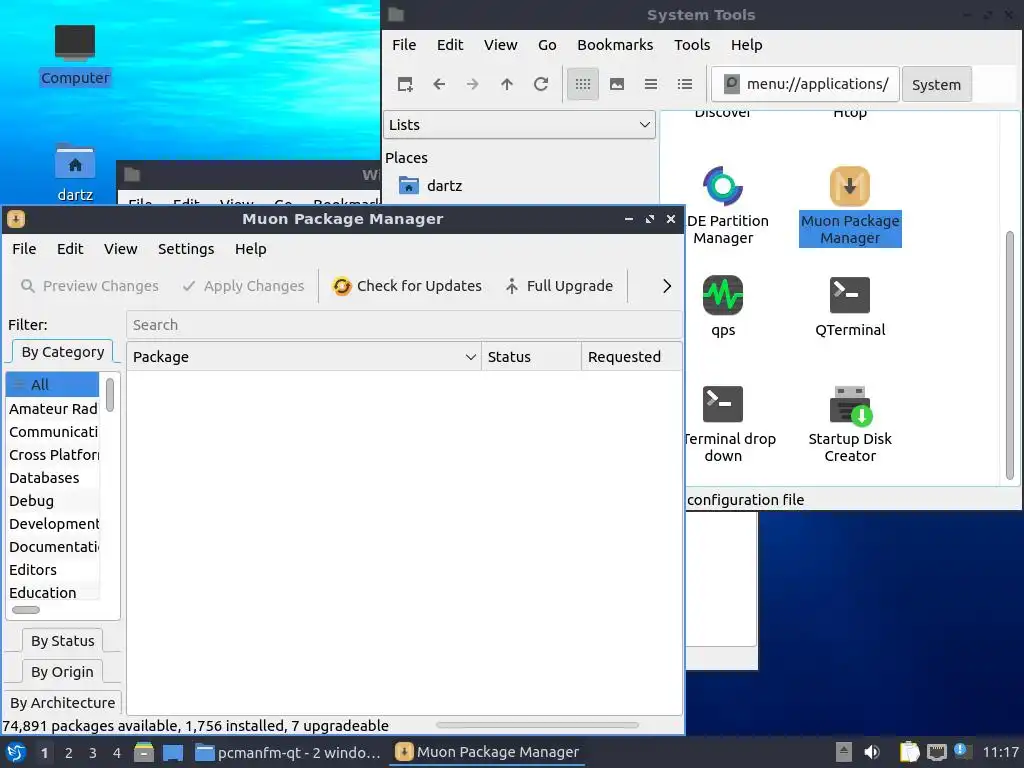Go up one folder in System Tools
Viewport: 1024px width, 768px height.
point(507,84)
